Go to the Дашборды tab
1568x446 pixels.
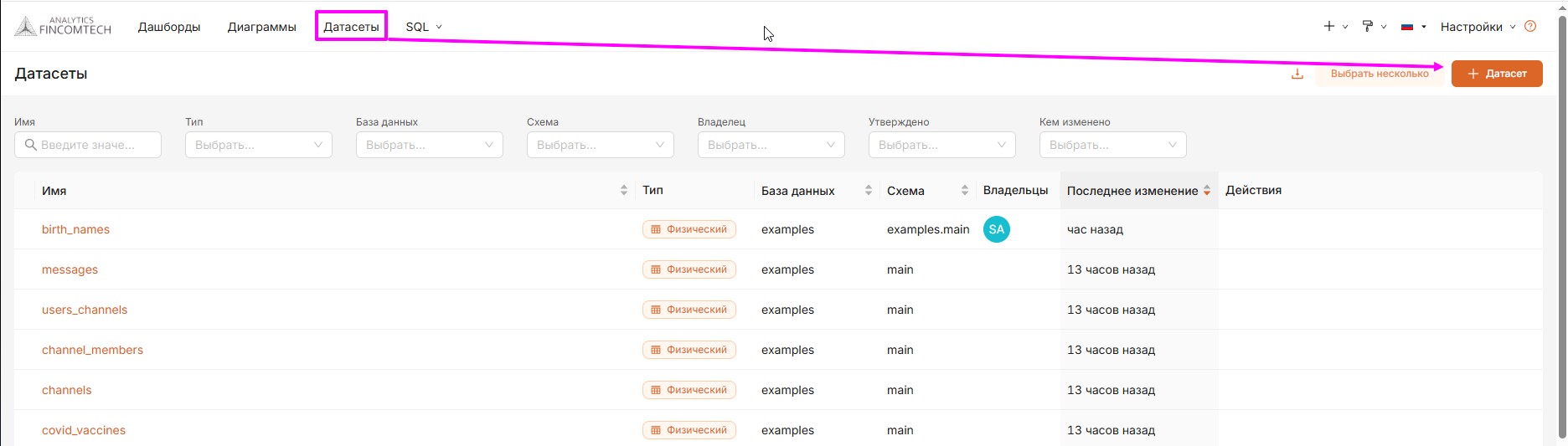coord(169,27)
